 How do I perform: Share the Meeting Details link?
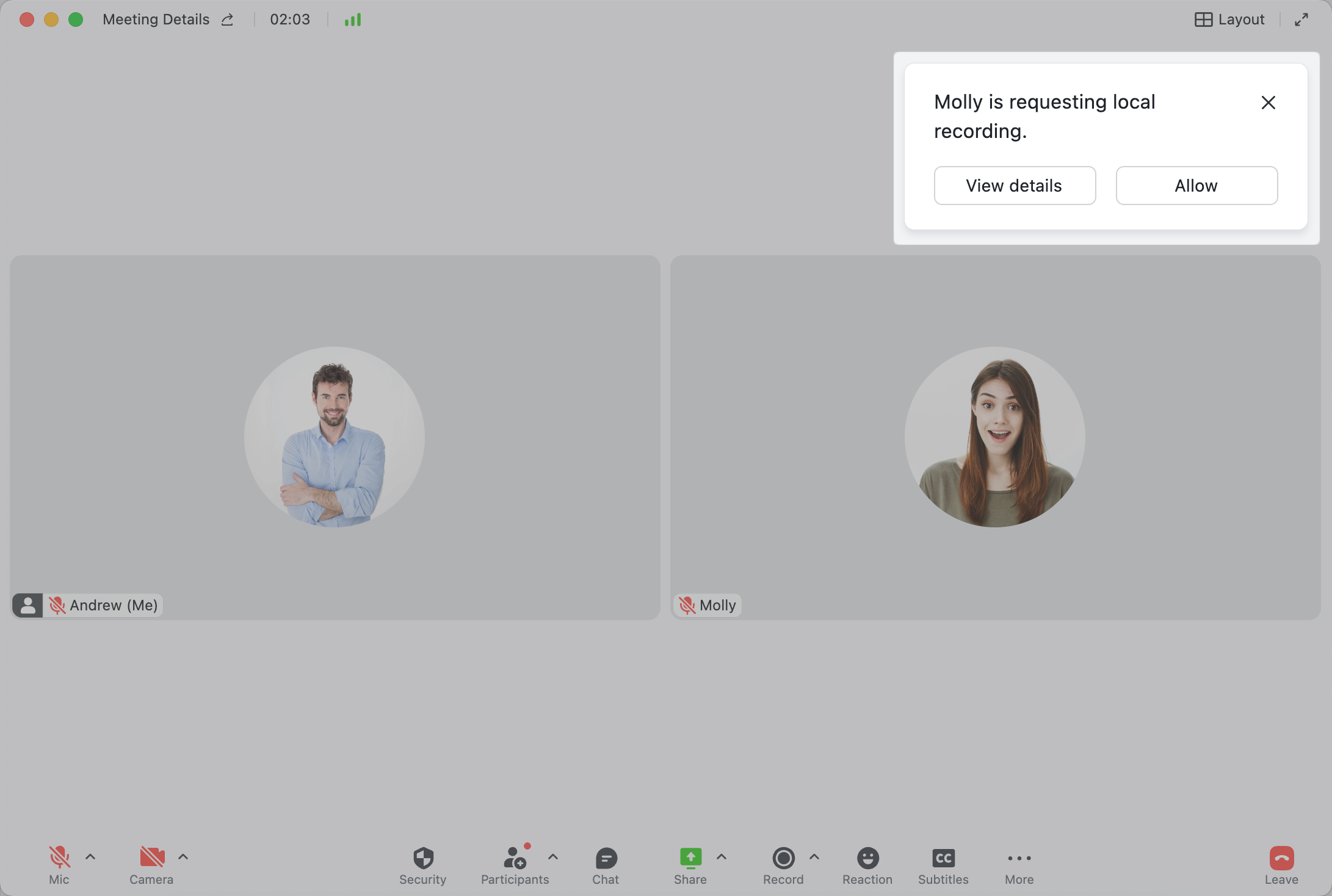click(226, 19)
